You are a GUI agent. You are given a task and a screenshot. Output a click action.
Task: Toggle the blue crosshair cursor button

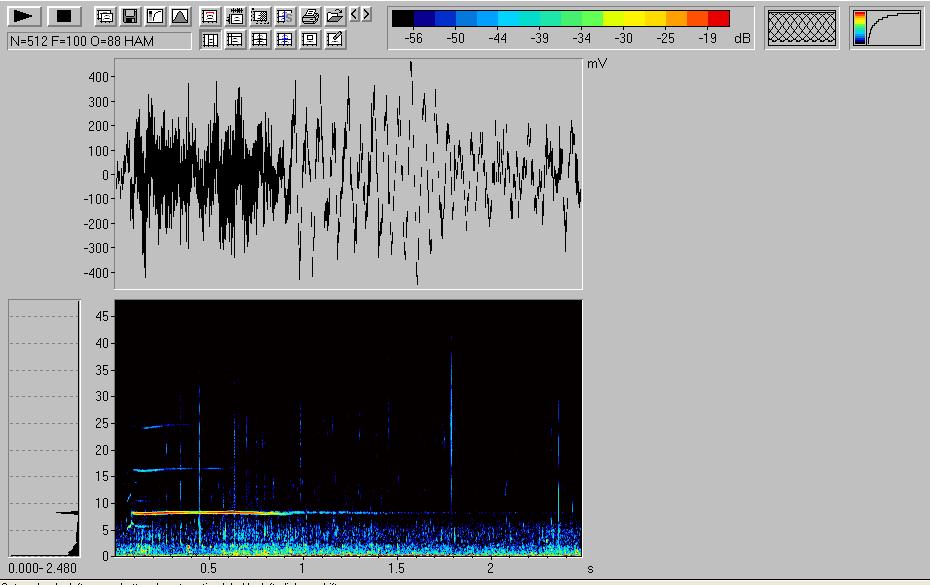[x=285, y=40]
